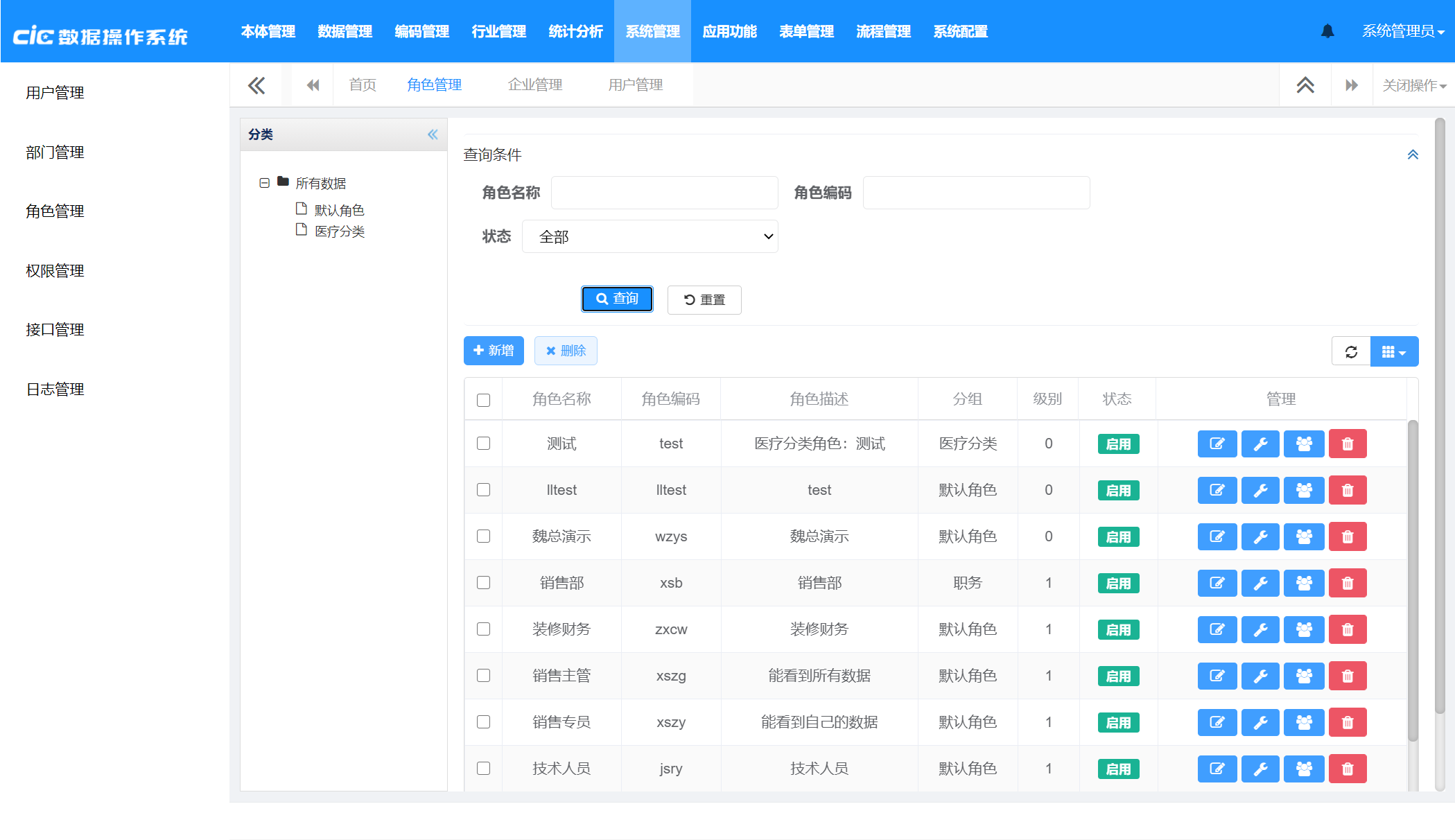
Task: Open the 状态 dropdown showing 全部
Action: click(650, 236)
